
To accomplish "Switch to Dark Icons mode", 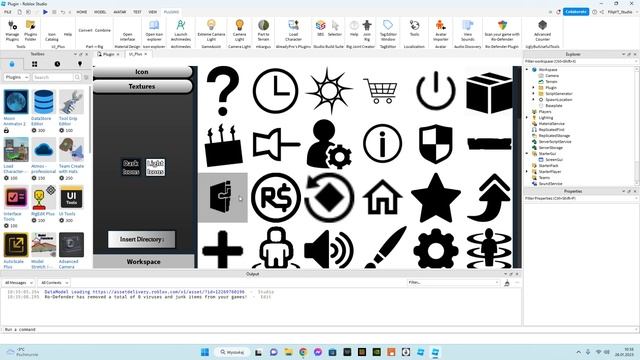I will click(x=131, y=167).
